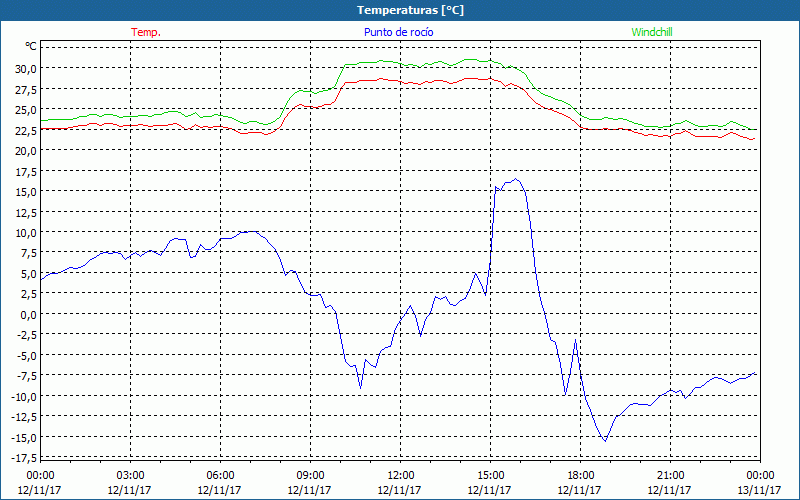Click the 'Temperaturas [°C]' chart title
Image resolution: width=800 pixels, height=500 pixels.
click(410, 10)
